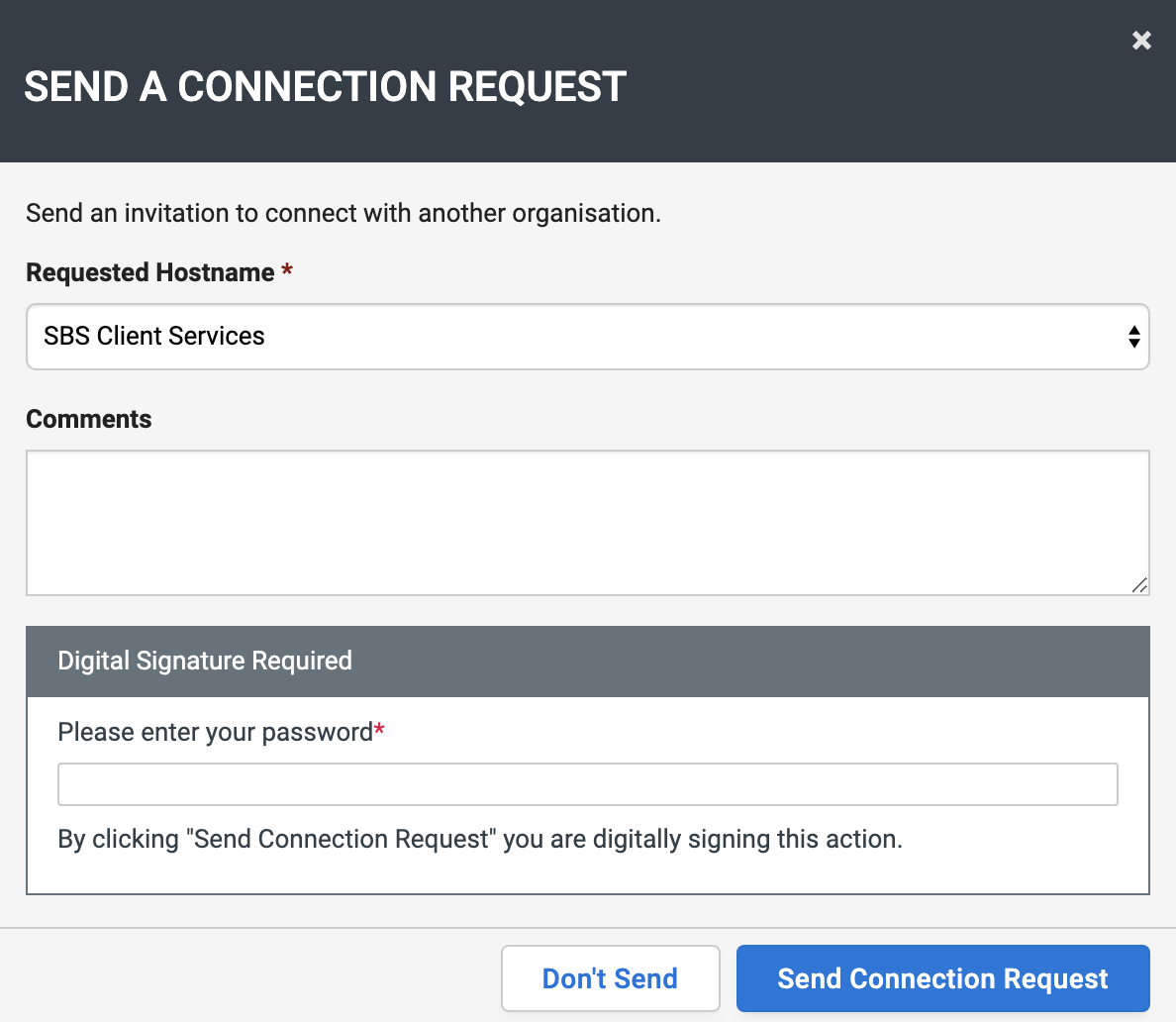Image resolution: width=1176 pixels, height=1022 pixels.
Task: Open the Requested Hostname dropdown
Action: (x=587, y=336)
